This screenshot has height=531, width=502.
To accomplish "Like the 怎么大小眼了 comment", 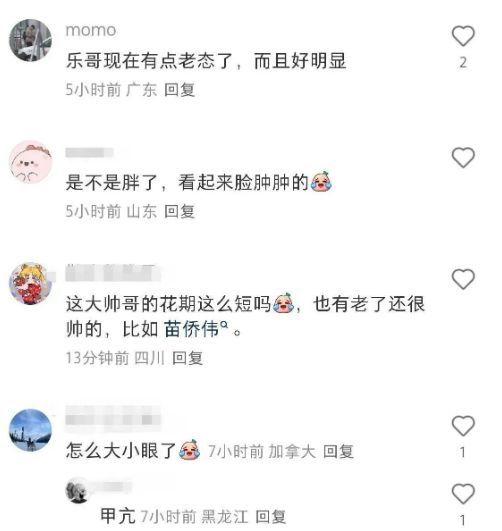I will pos(463,425).
